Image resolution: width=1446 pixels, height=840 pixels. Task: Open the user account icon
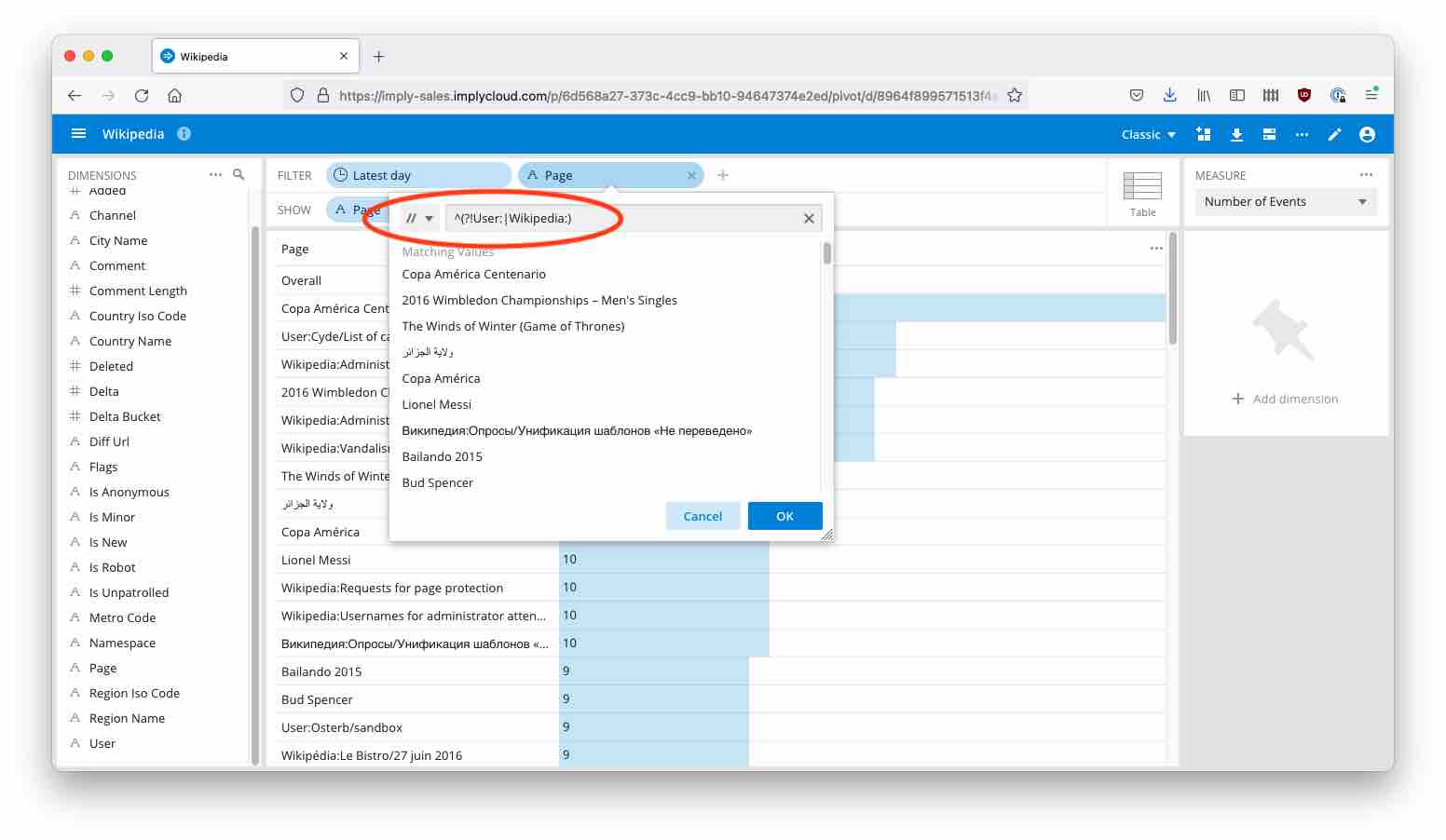1367,134
